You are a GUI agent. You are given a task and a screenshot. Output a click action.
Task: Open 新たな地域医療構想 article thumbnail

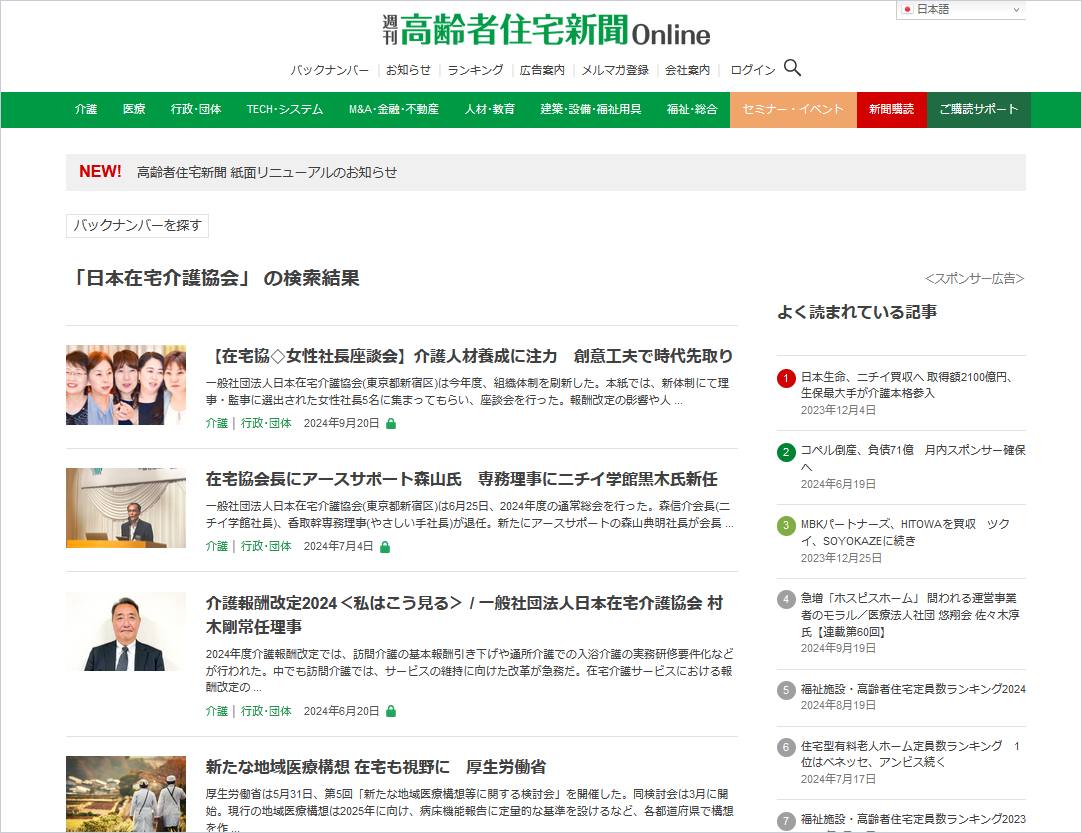pos(126,794)
